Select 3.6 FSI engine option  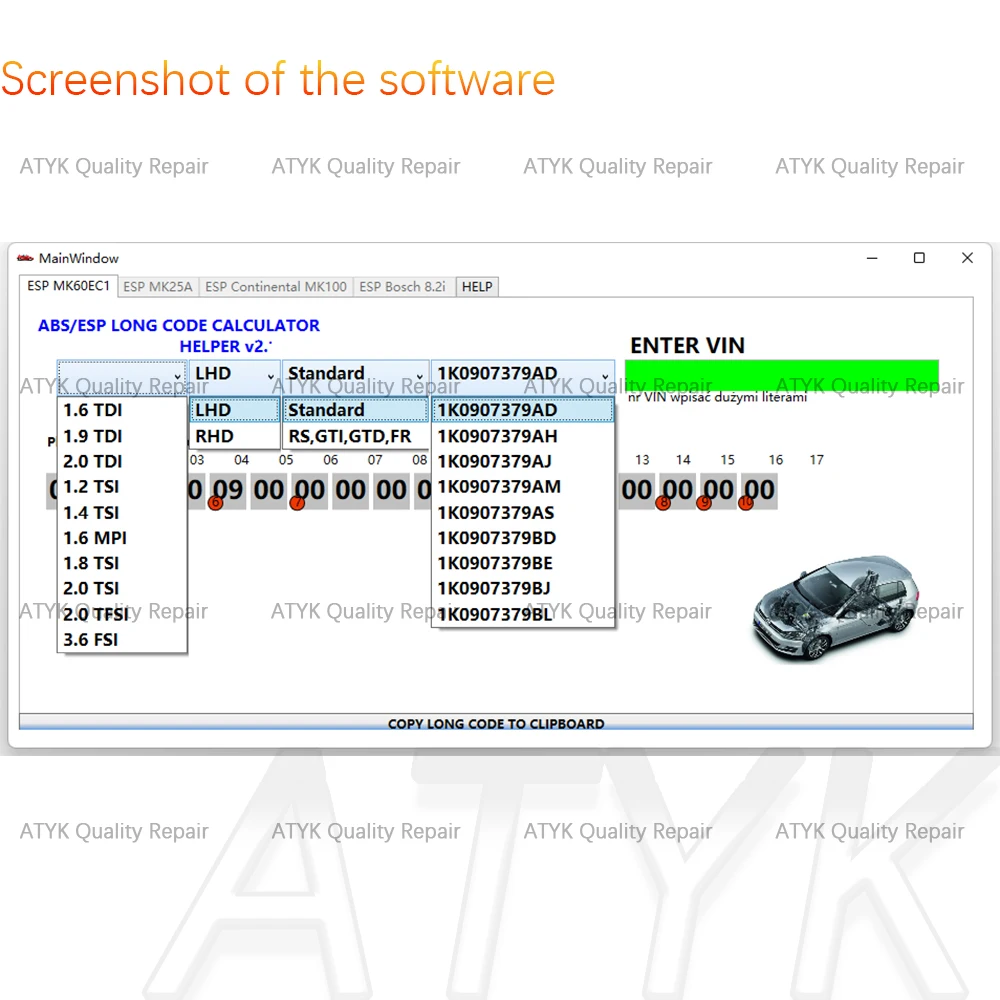coord(122,640)
